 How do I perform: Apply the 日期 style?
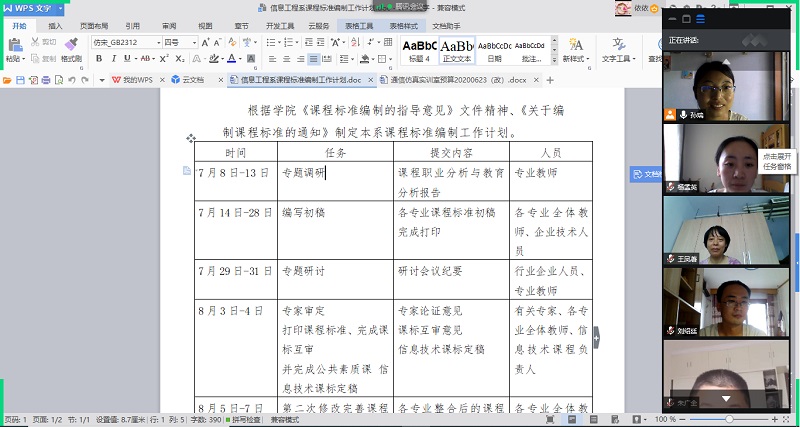coord(494,51)
